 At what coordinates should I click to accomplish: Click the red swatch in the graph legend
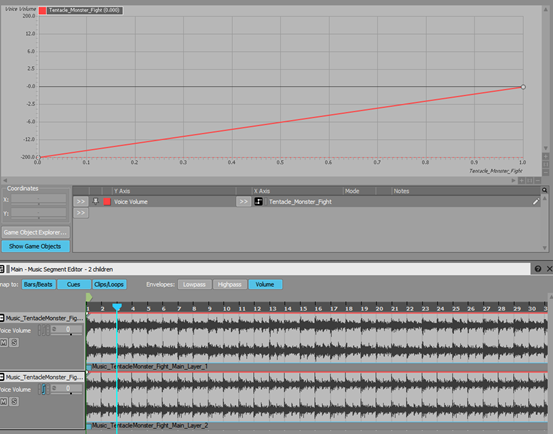click(x=42, y=10)
